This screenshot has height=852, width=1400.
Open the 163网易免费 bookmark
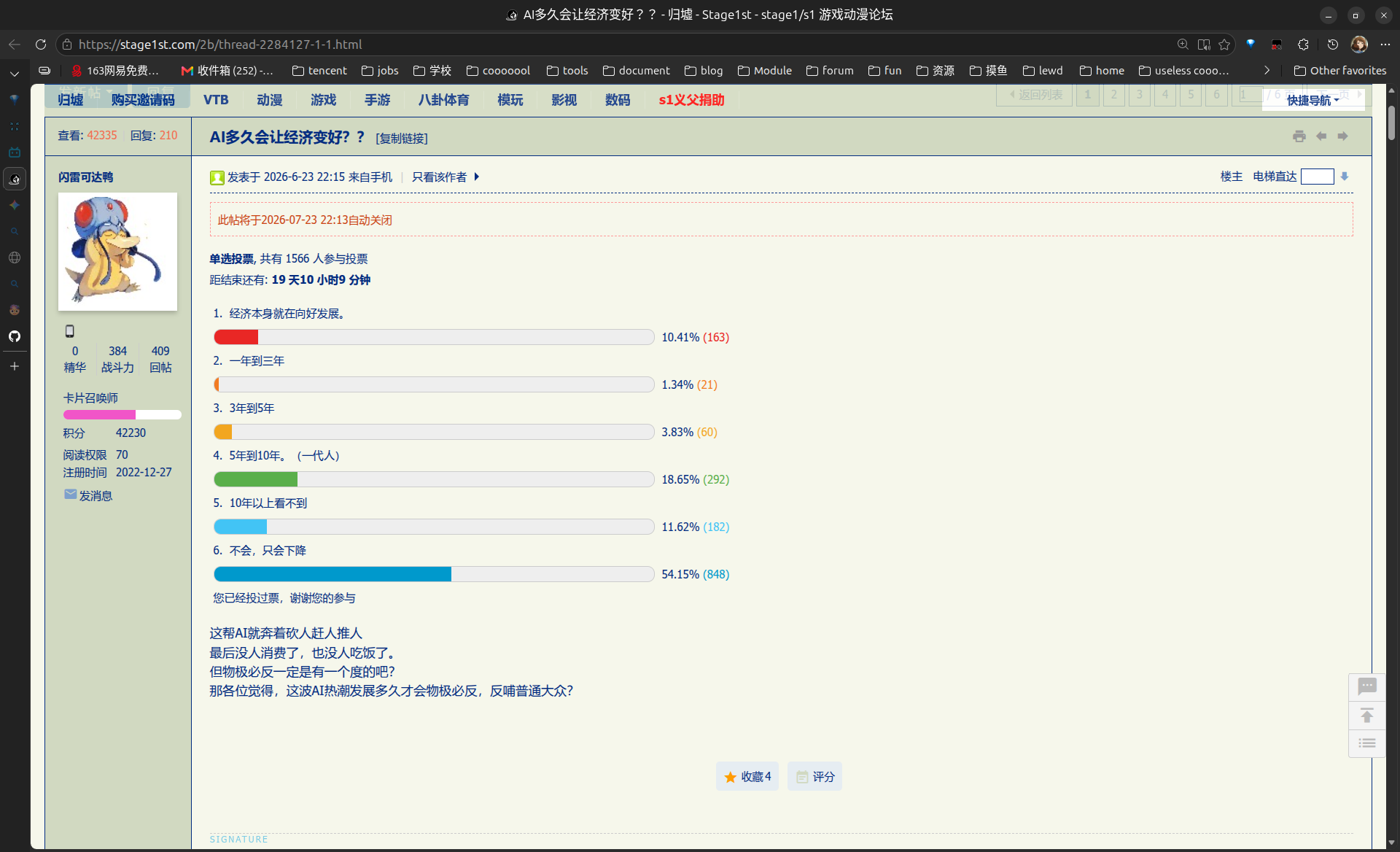point(115,71)
